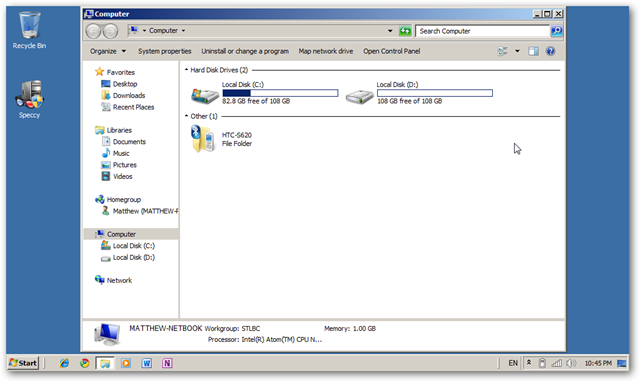640x382 pixels.
Task: Open Desktop under Favorites
Action: tap(125, 84)
